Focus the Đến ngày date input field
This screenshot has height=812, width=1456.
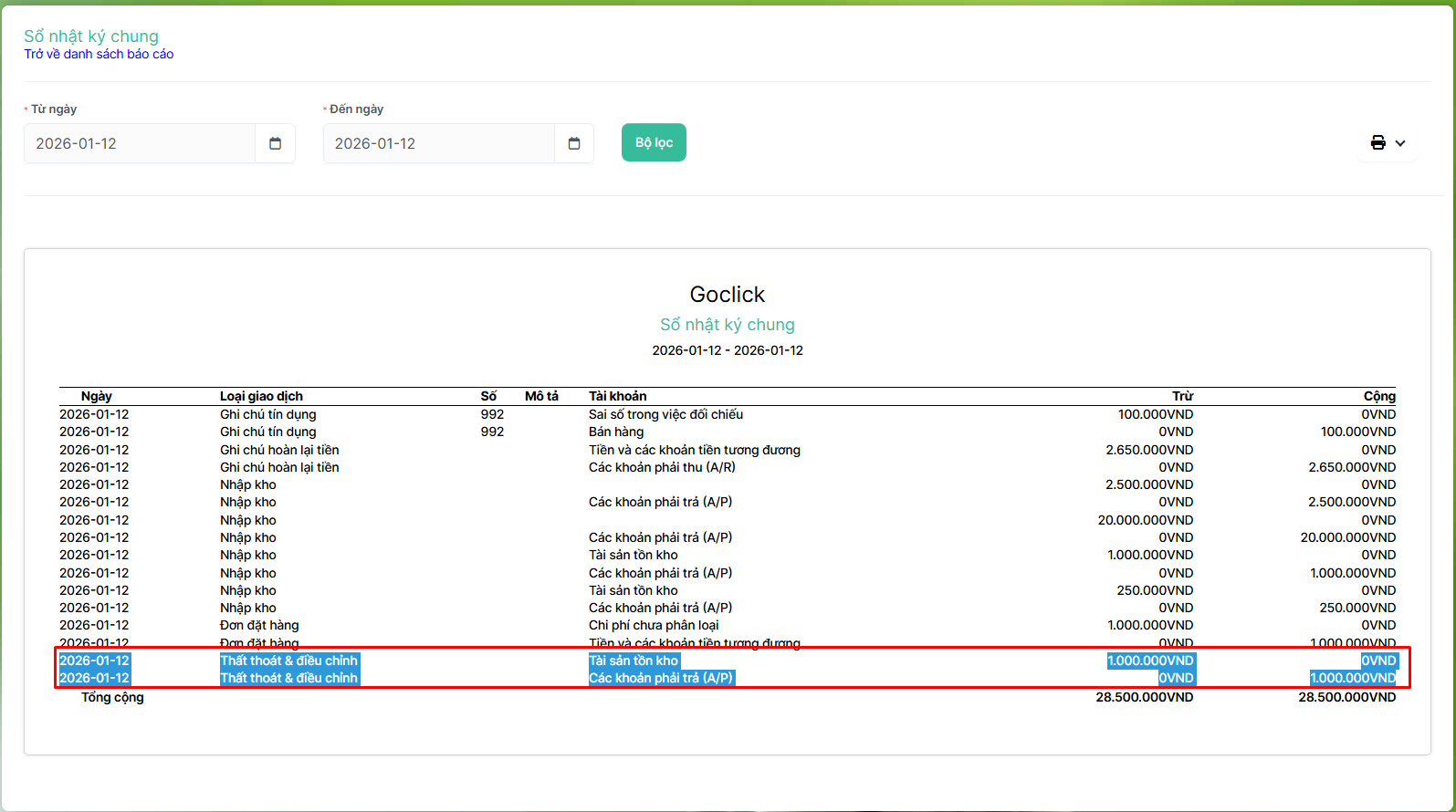click(438, 143)
